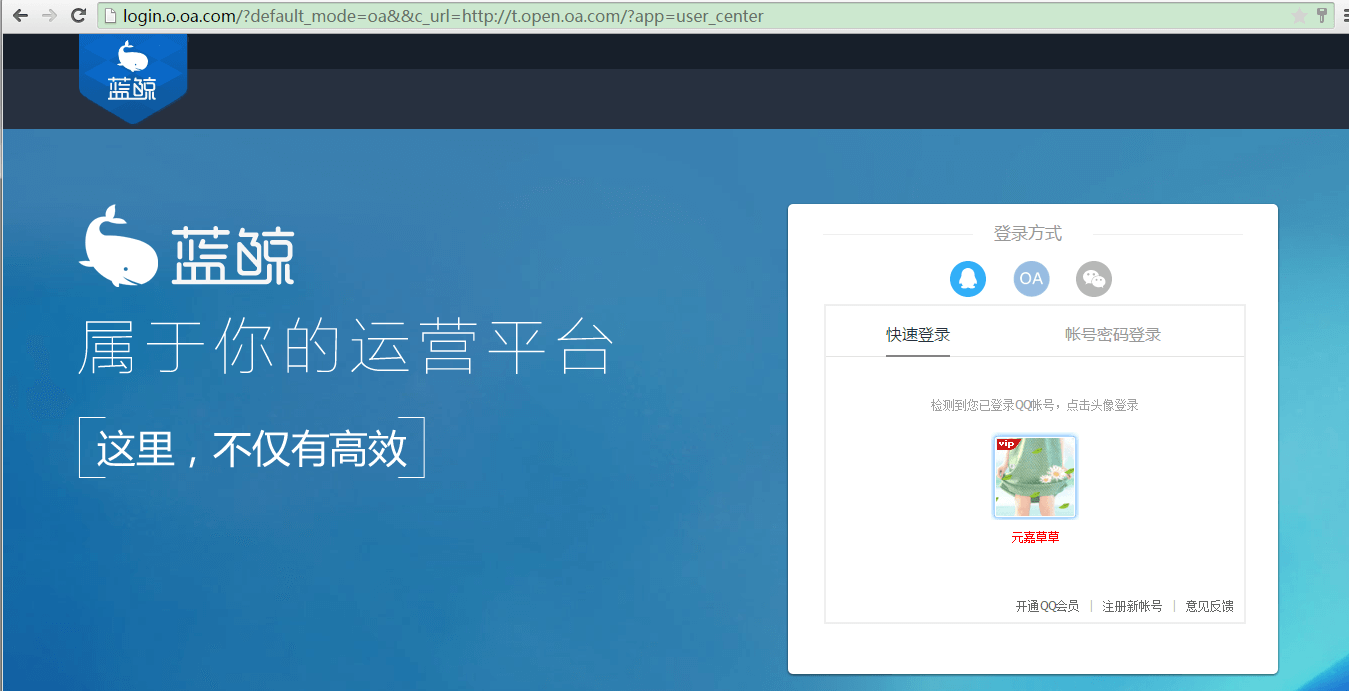Click the 蓝鲸 badge logo in header
The image size is (1349, 691).
click(133, 78)
